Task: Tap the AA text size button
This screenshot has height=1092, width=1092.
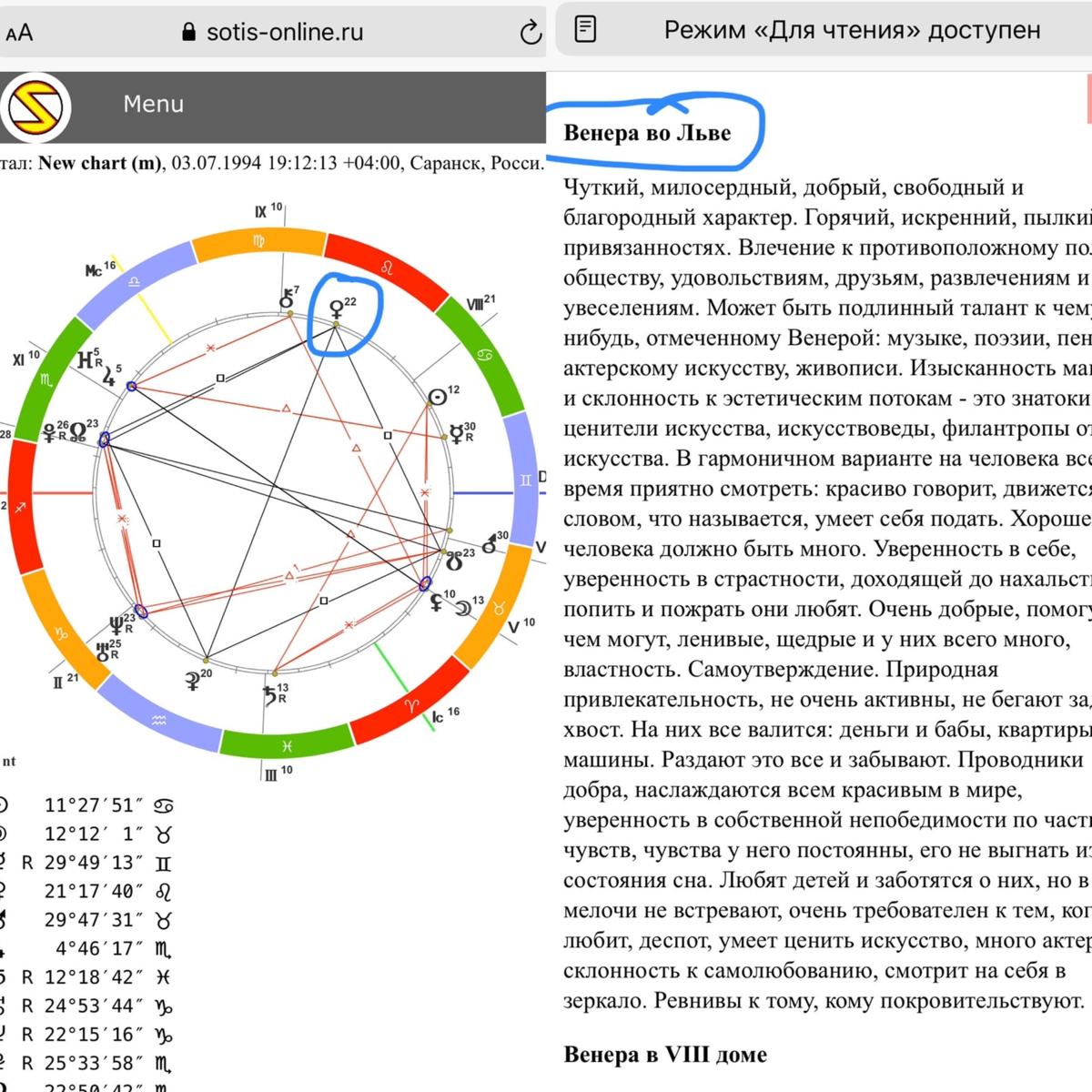Action: click(x=19, y=34)
